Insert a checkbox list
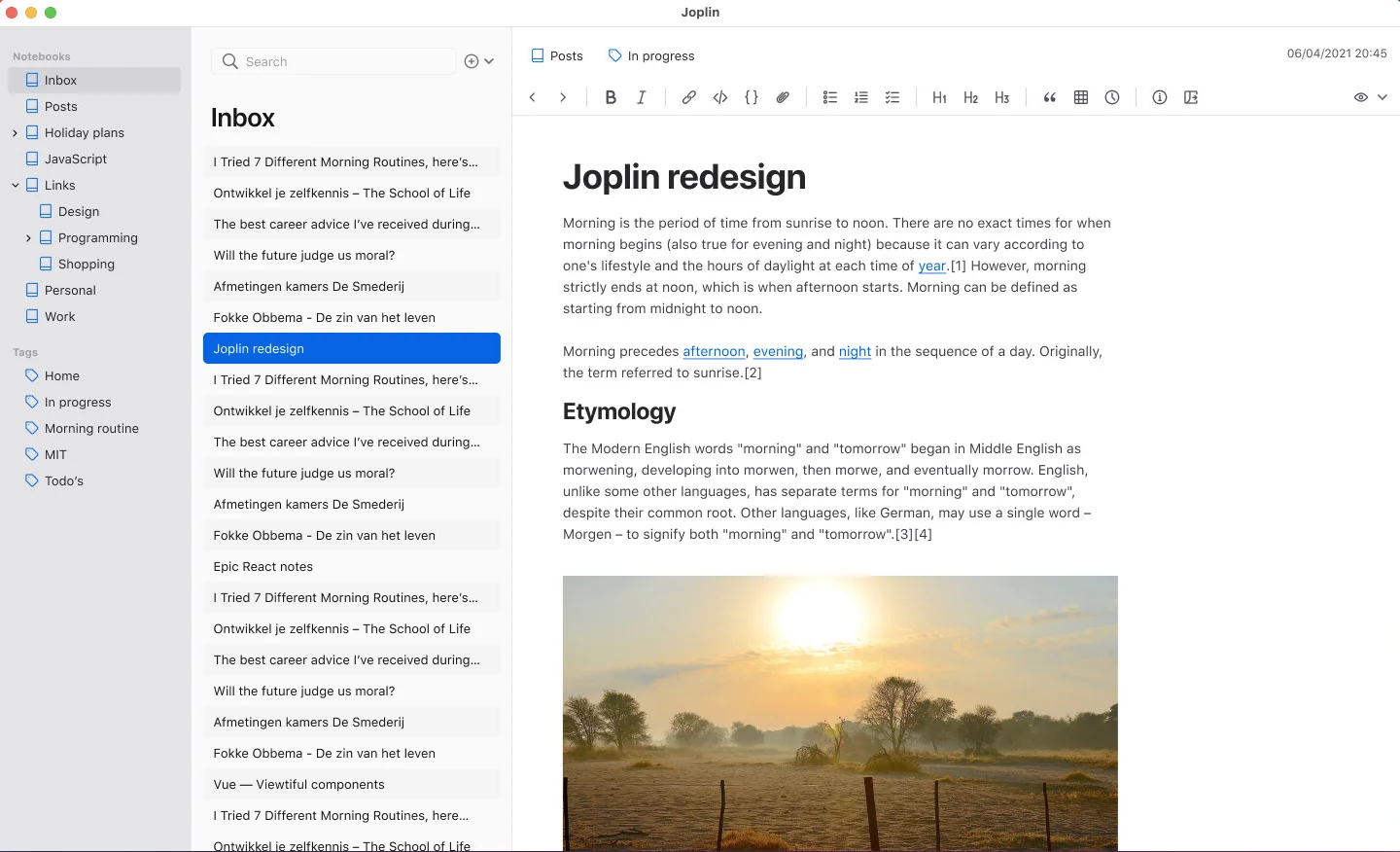 tap(892, 97)
